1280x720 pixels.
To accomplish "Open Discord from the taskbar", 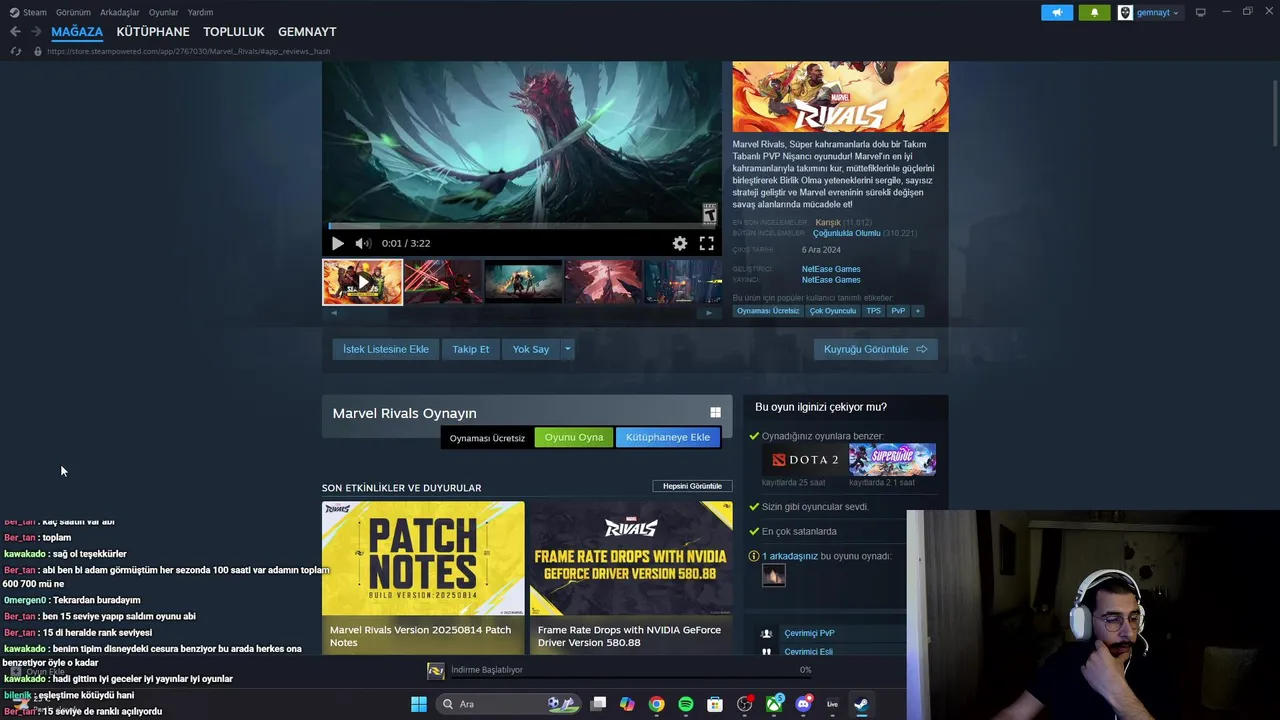I will (x=803, y=704).
